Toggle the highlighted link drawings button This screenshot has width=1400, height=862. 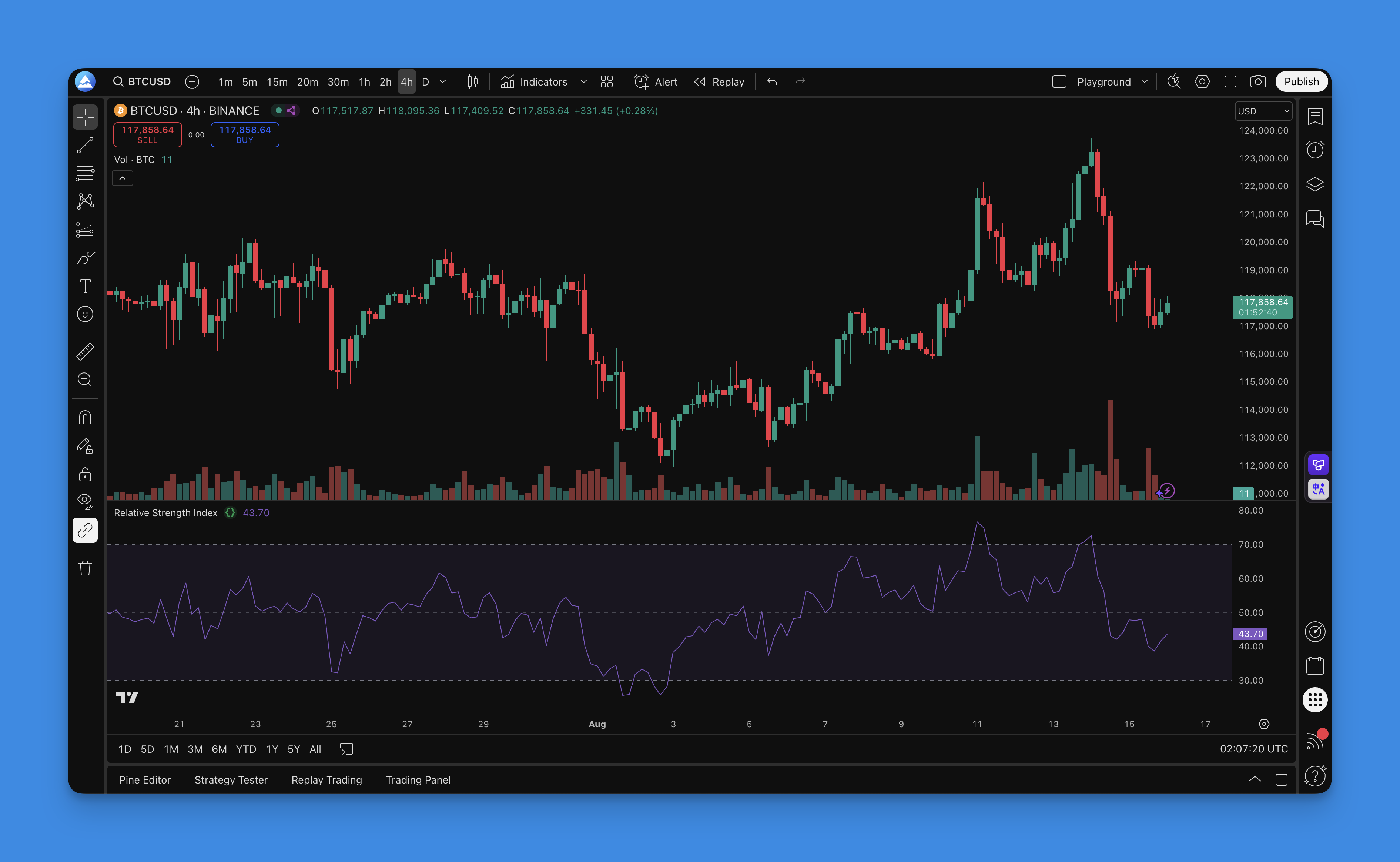(x=85, y=530)
